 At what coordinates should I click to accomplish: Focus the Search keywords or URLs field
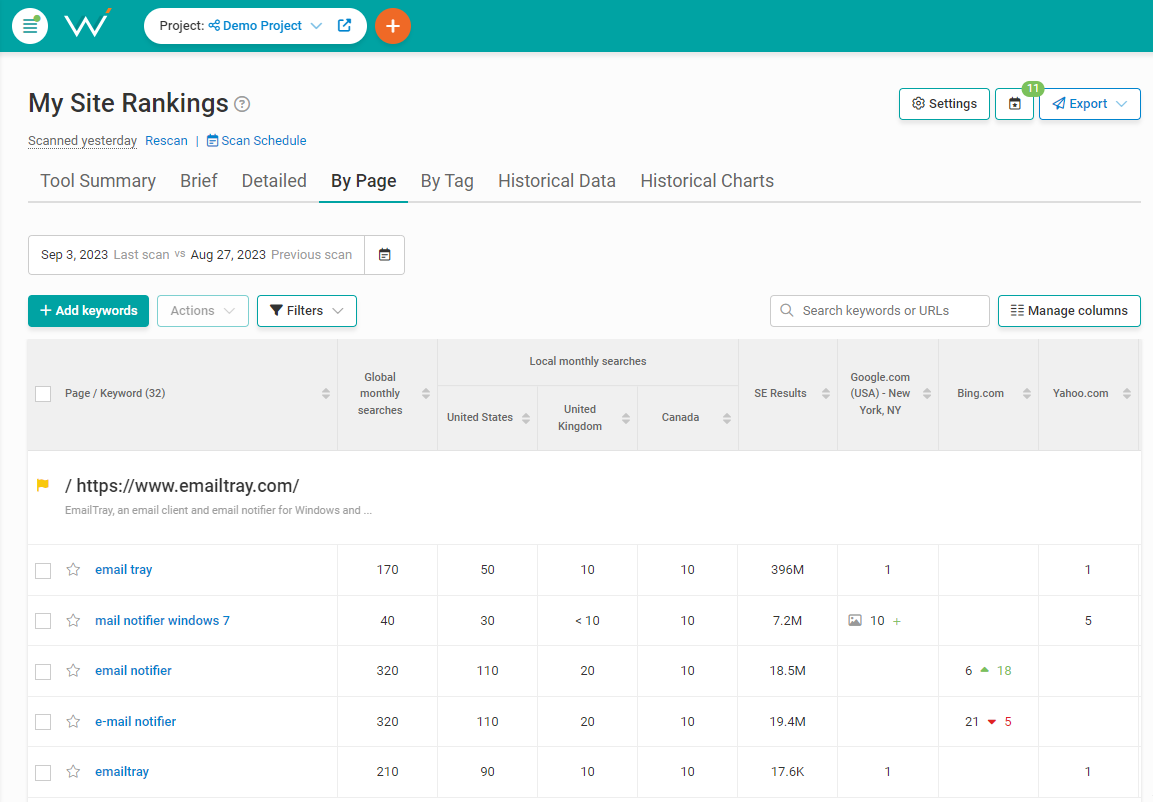coord(879,311)
